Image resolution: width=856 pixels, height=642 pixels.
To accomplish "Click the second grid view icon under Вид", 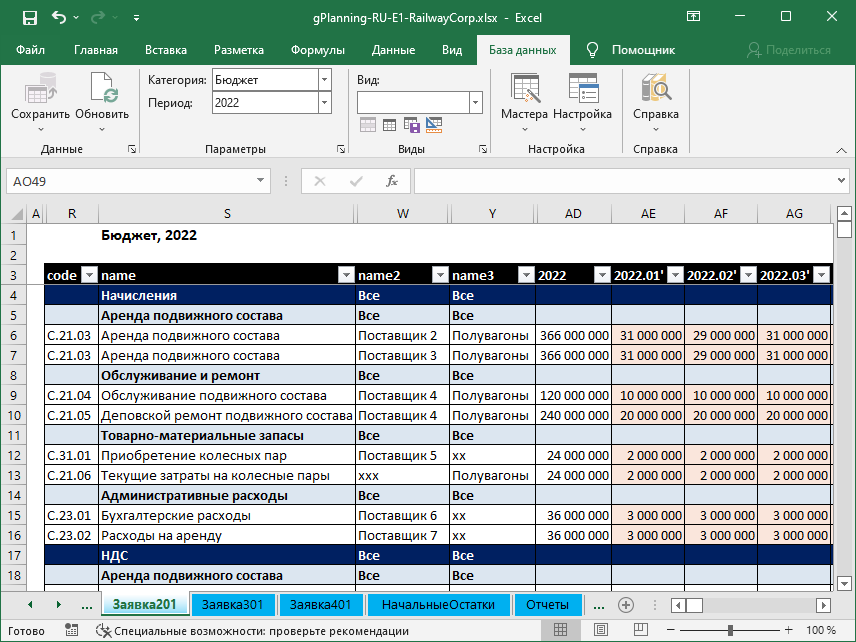I will click(x=389, y=126).
